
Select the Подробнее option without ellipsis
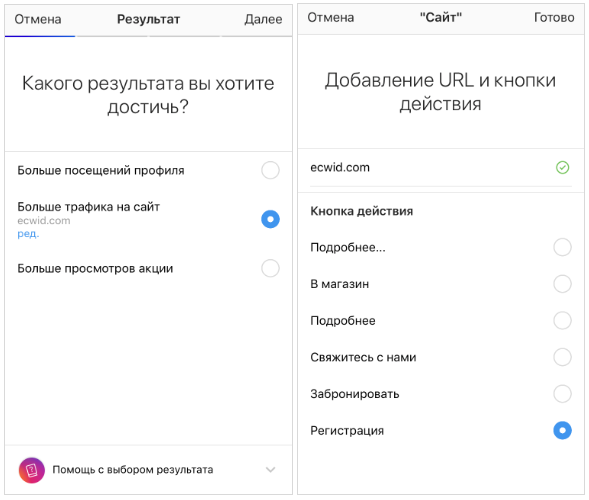click(x=562, y=320)
